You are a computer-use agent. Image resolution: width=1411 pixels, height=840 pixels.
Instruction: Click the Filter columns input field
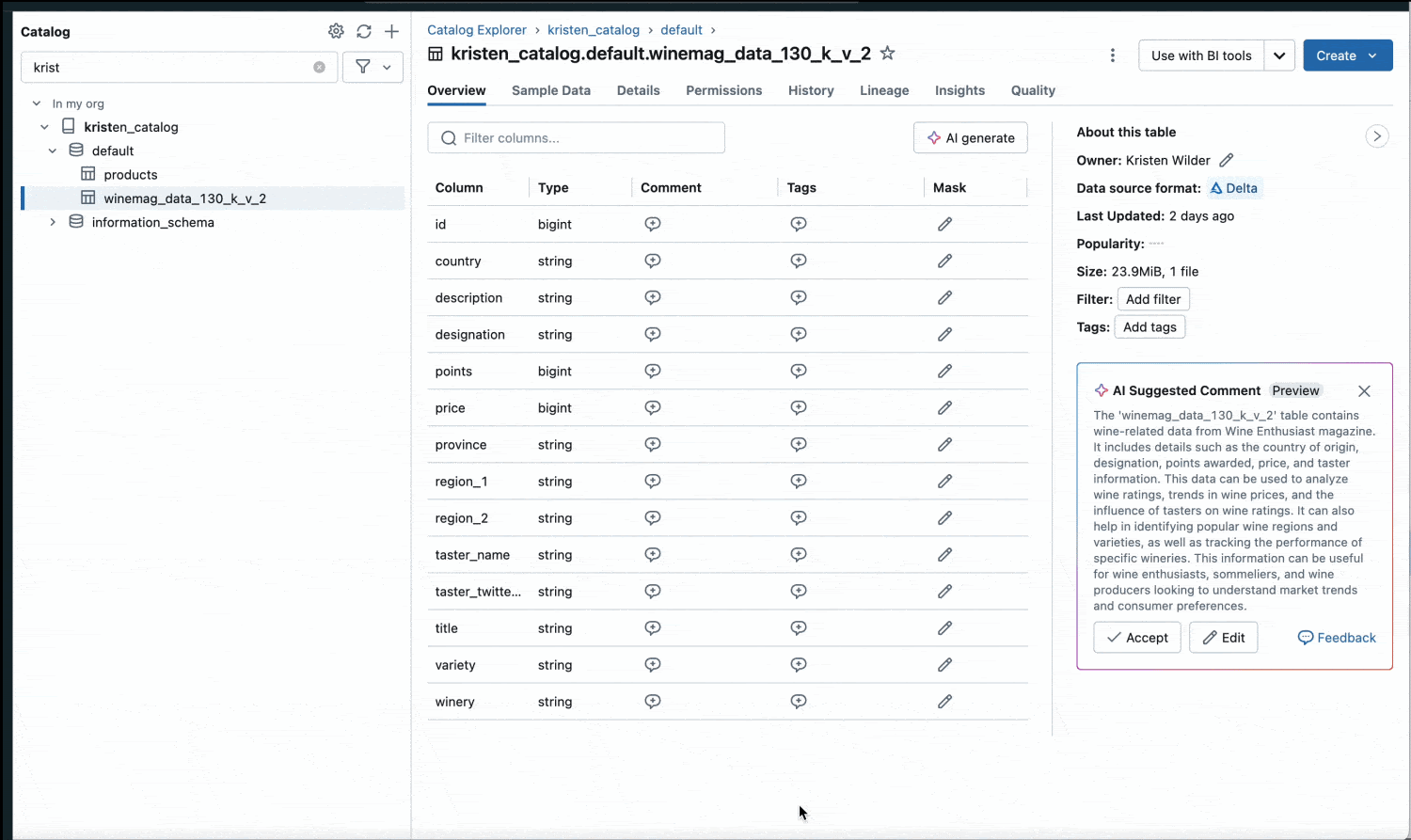point(576,137)
